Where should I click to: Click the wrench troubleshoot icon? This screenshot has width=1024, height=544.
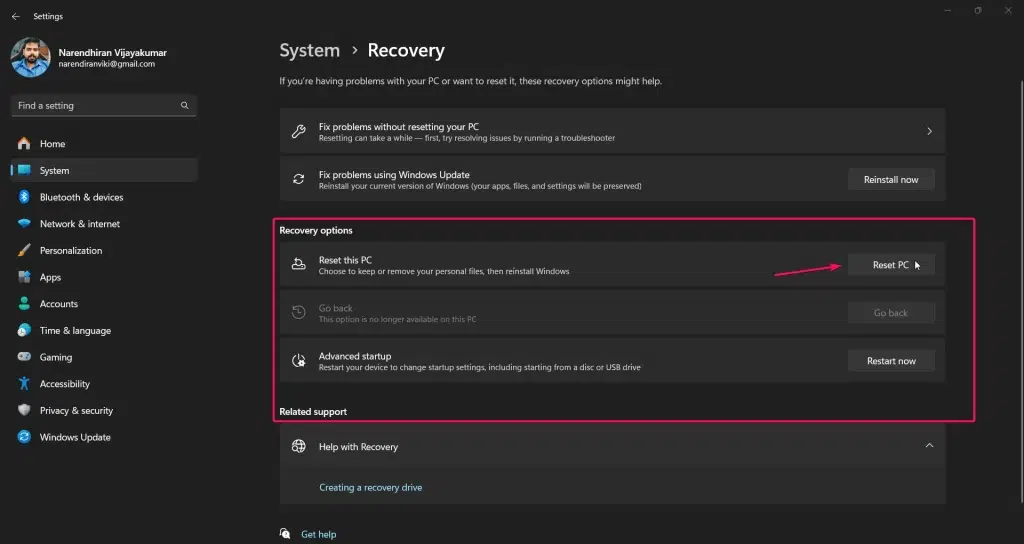point(298,131)
